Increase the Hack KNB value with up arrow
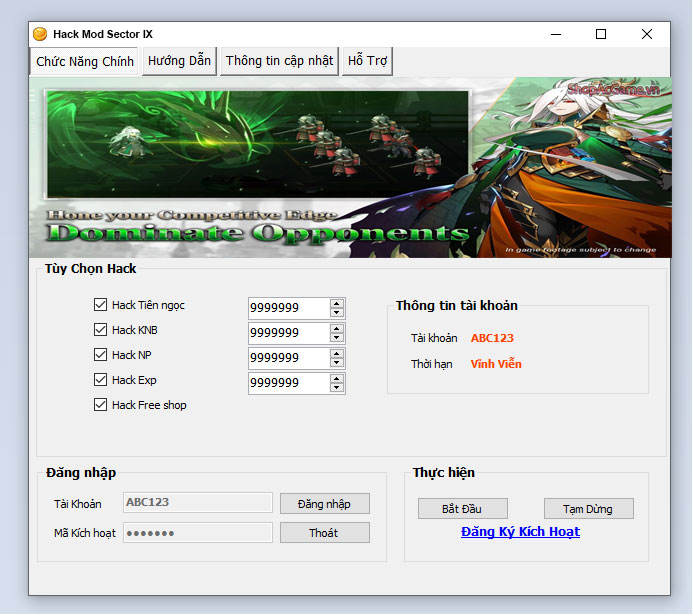The height and width of the screenshot is (616, 693). coord(337,329)
